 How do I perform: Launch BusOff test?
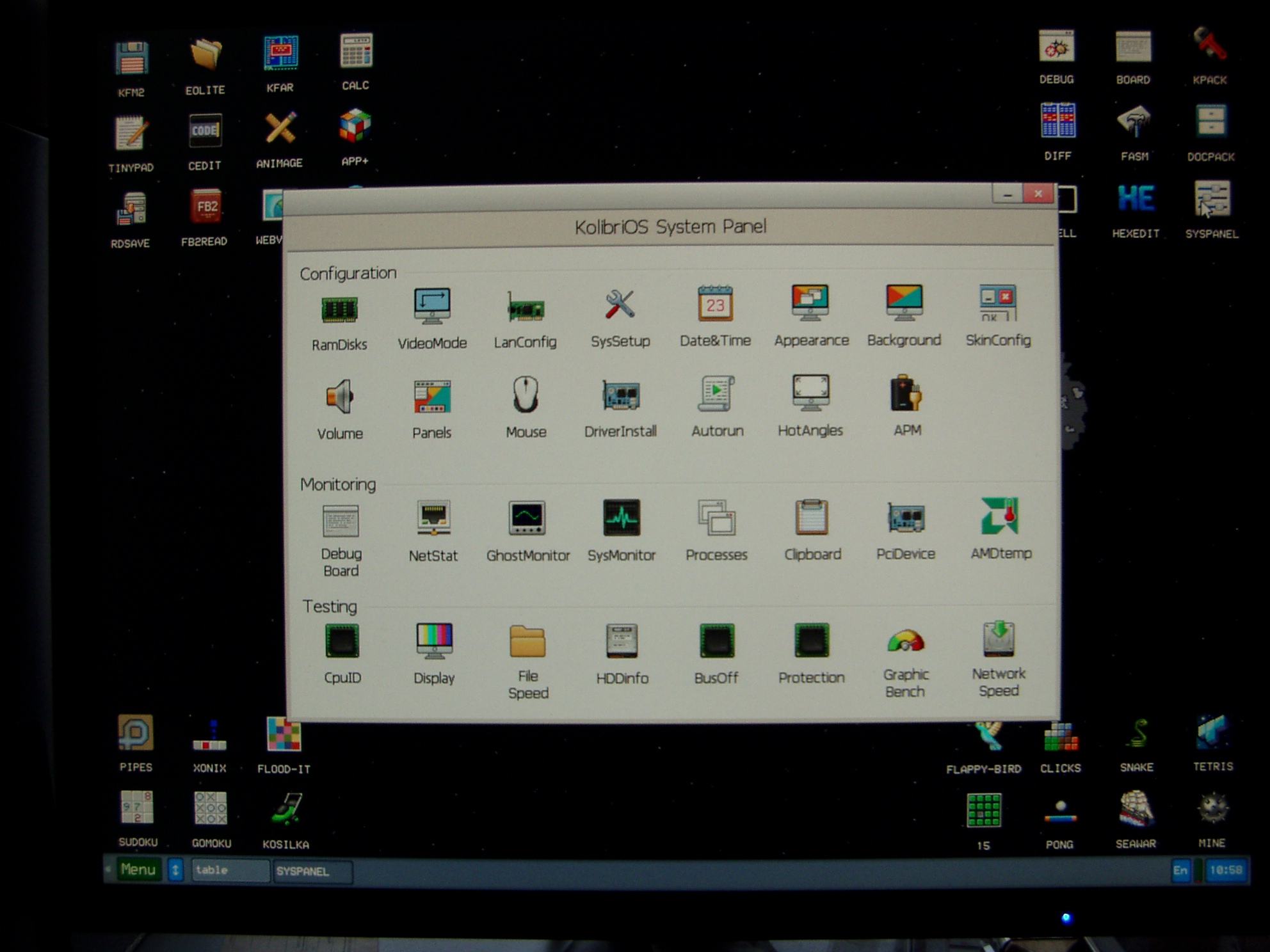(x=717, y=640)
